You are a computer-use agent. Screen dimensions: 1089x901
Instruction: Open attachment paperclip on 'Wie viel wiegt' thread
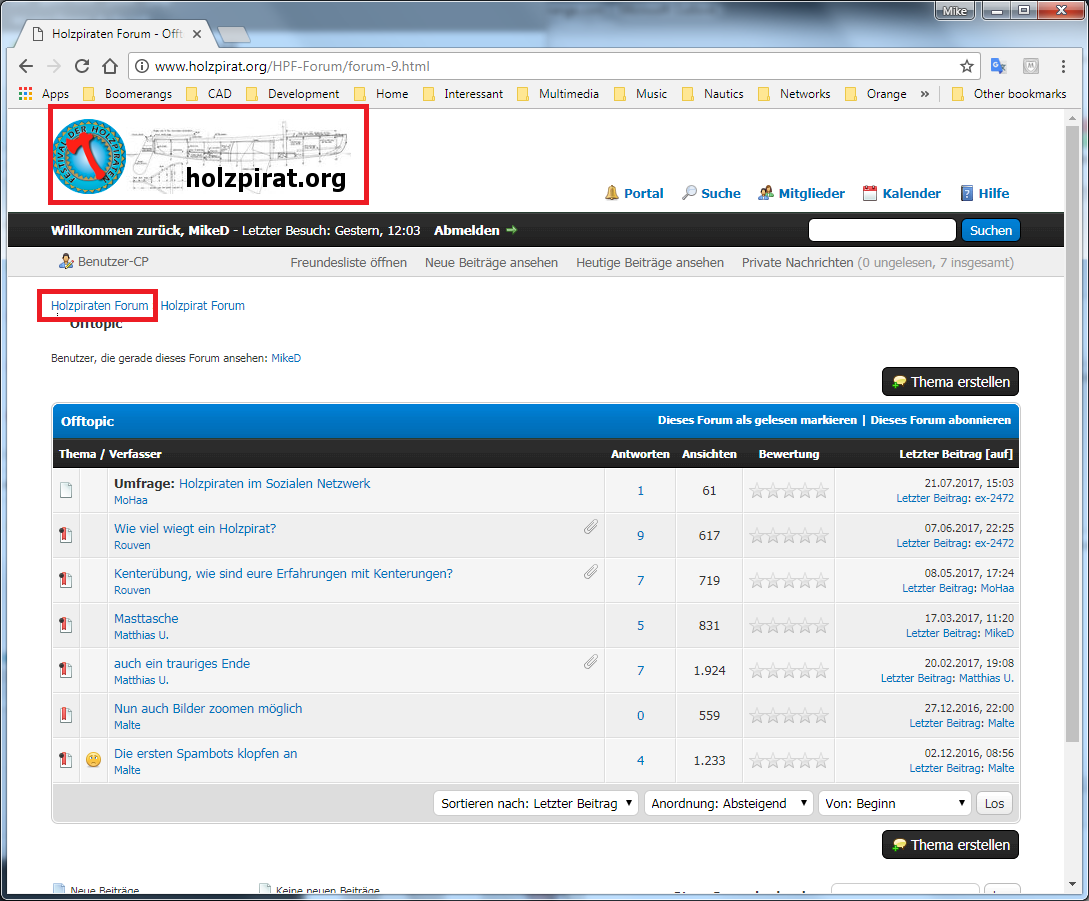[x=591, y=526]
